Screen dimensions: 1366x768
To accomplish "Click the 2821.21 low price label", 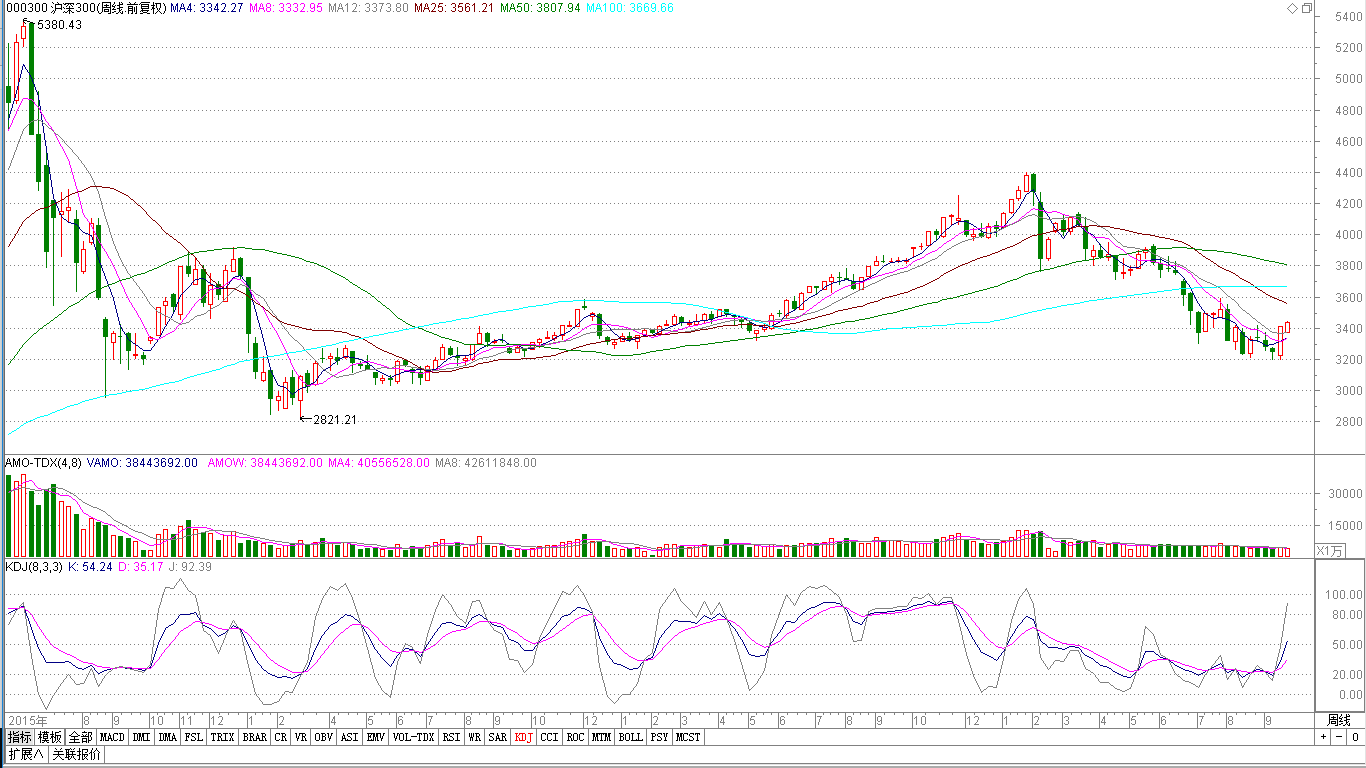I will click(335, 420).
